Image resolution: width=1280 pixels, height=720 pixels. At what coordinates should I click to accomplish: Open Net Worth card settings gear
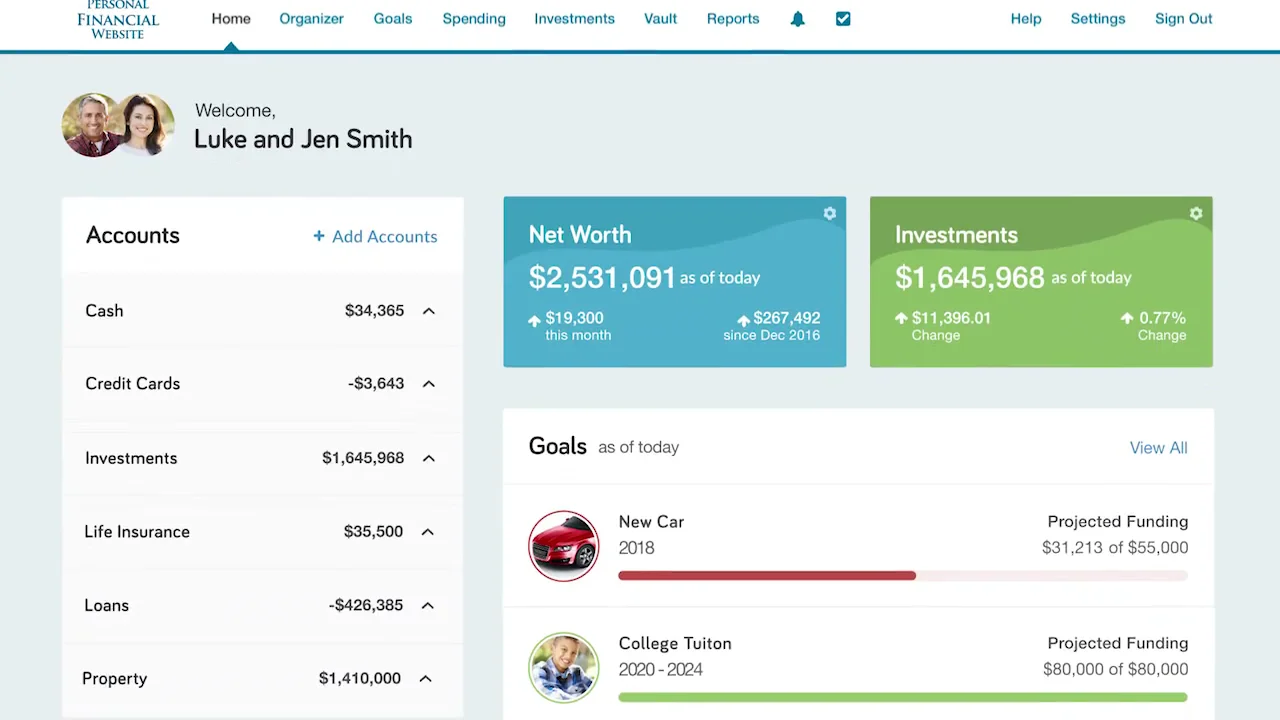coord(829,213)
